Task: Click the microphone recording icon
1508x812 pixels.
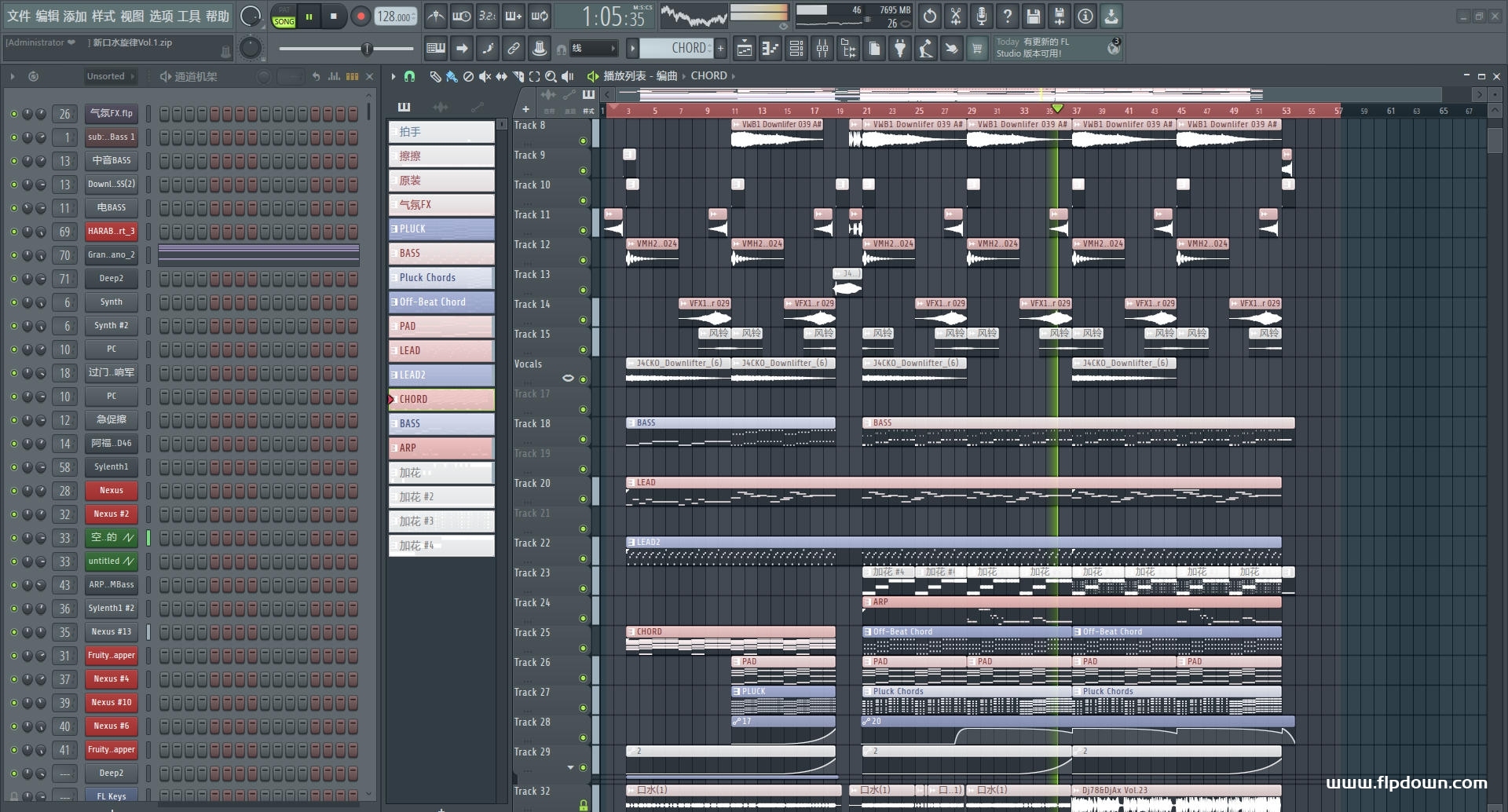Action: [981, 16]
